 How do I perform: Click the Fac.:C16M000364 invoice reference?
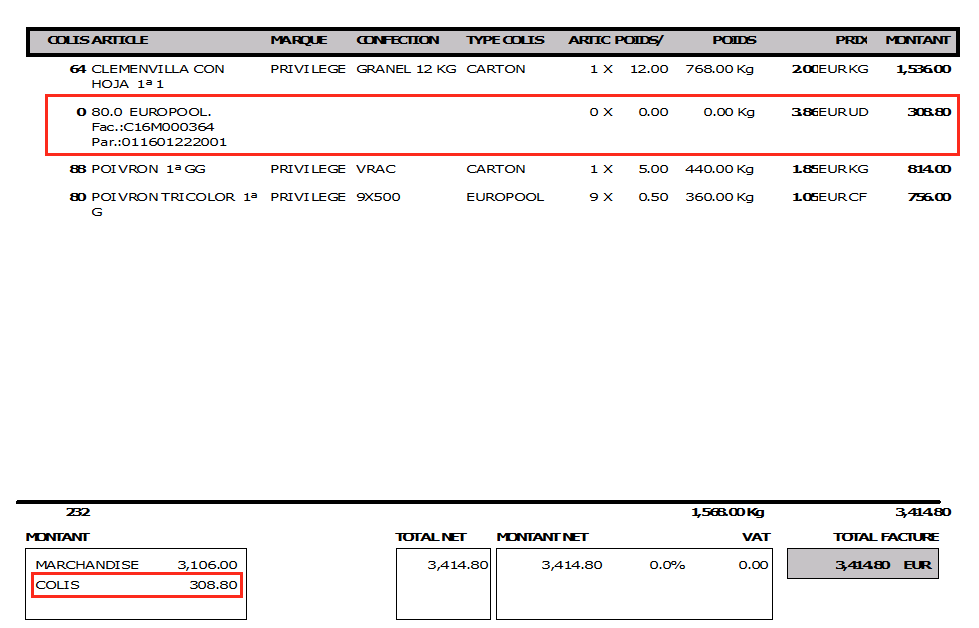pos(152,127)
